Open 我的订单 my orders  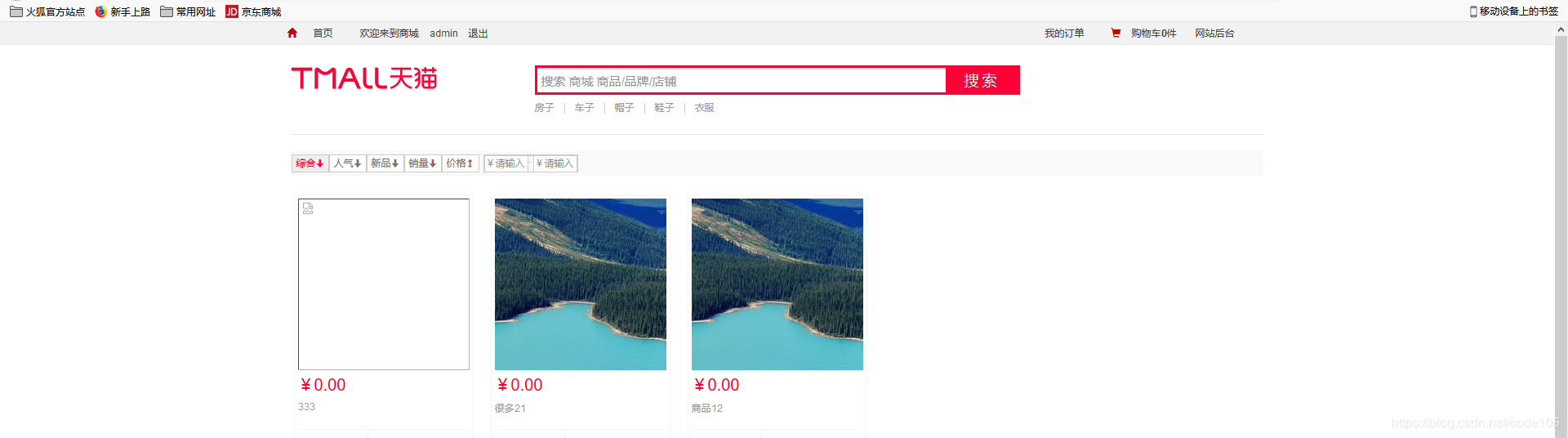point(1064,34)
